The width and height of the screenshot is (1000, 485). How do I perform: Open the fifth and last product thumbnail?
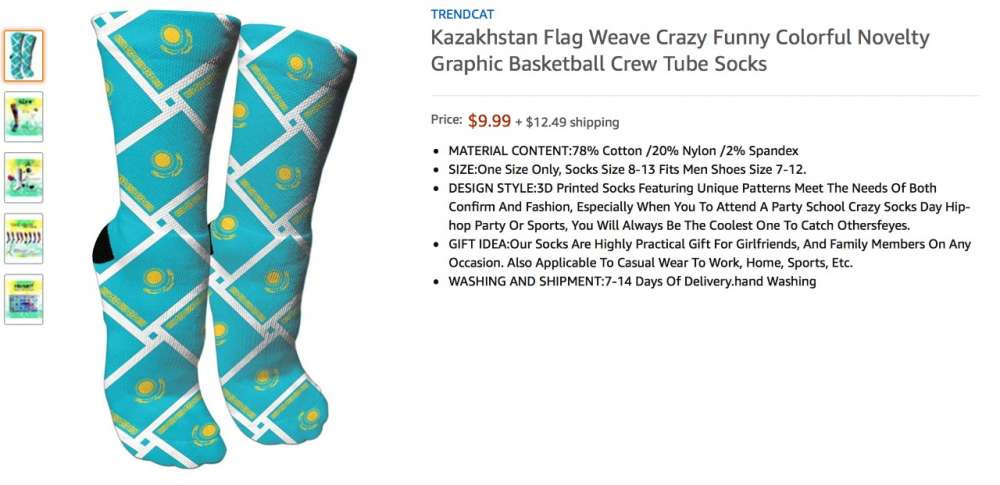[x=24, y=298]
